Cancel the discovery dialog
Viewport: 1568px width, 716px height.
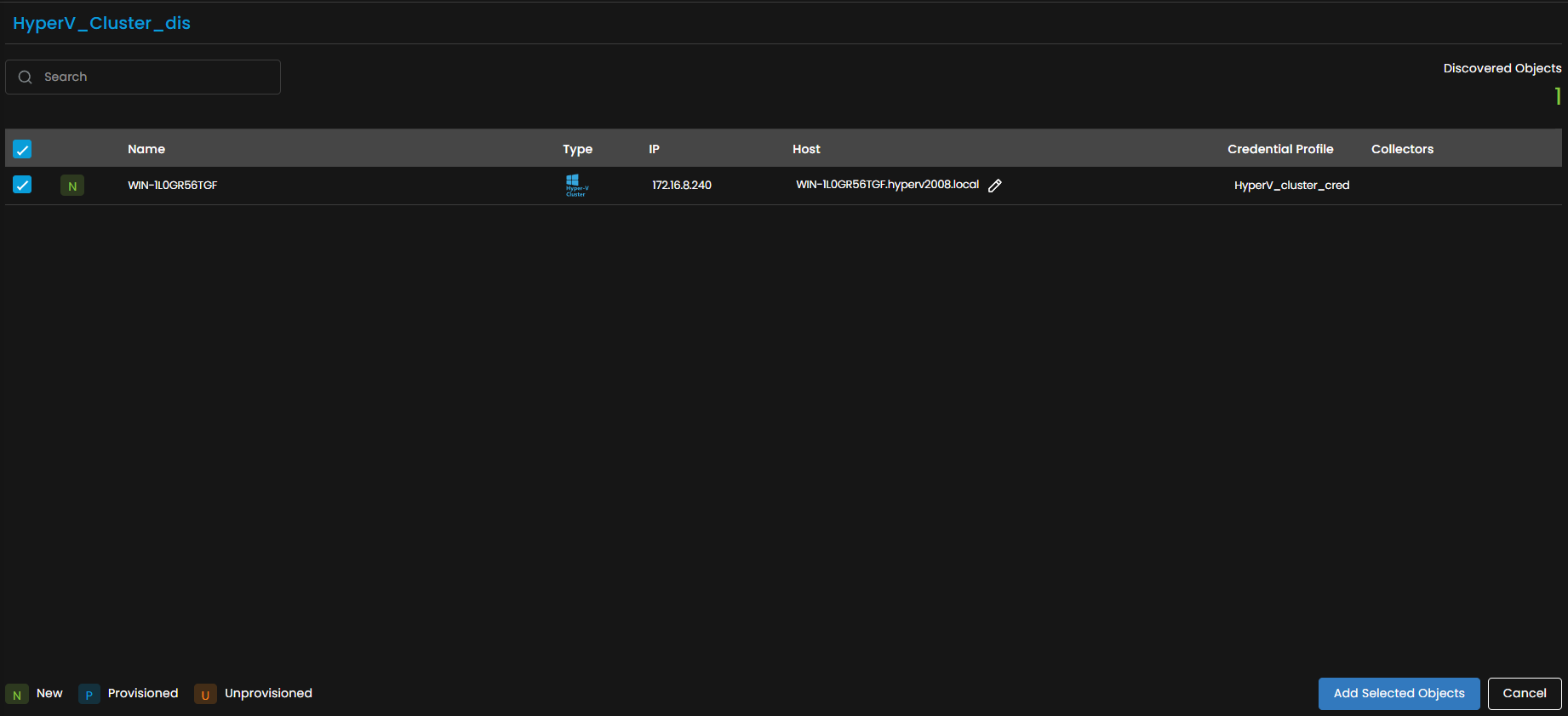pyautogui.click(x=1524, y=693)
